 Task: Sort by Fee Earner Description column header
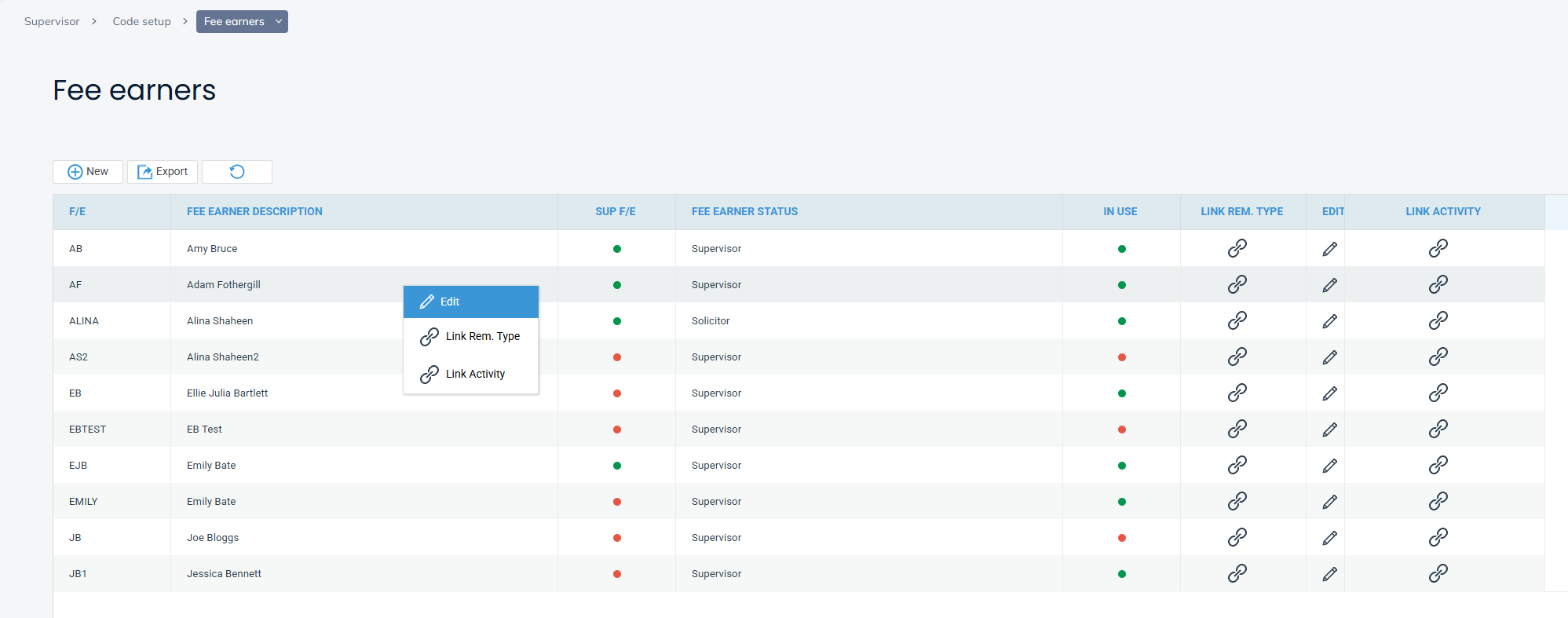click(x=254, y=212)
